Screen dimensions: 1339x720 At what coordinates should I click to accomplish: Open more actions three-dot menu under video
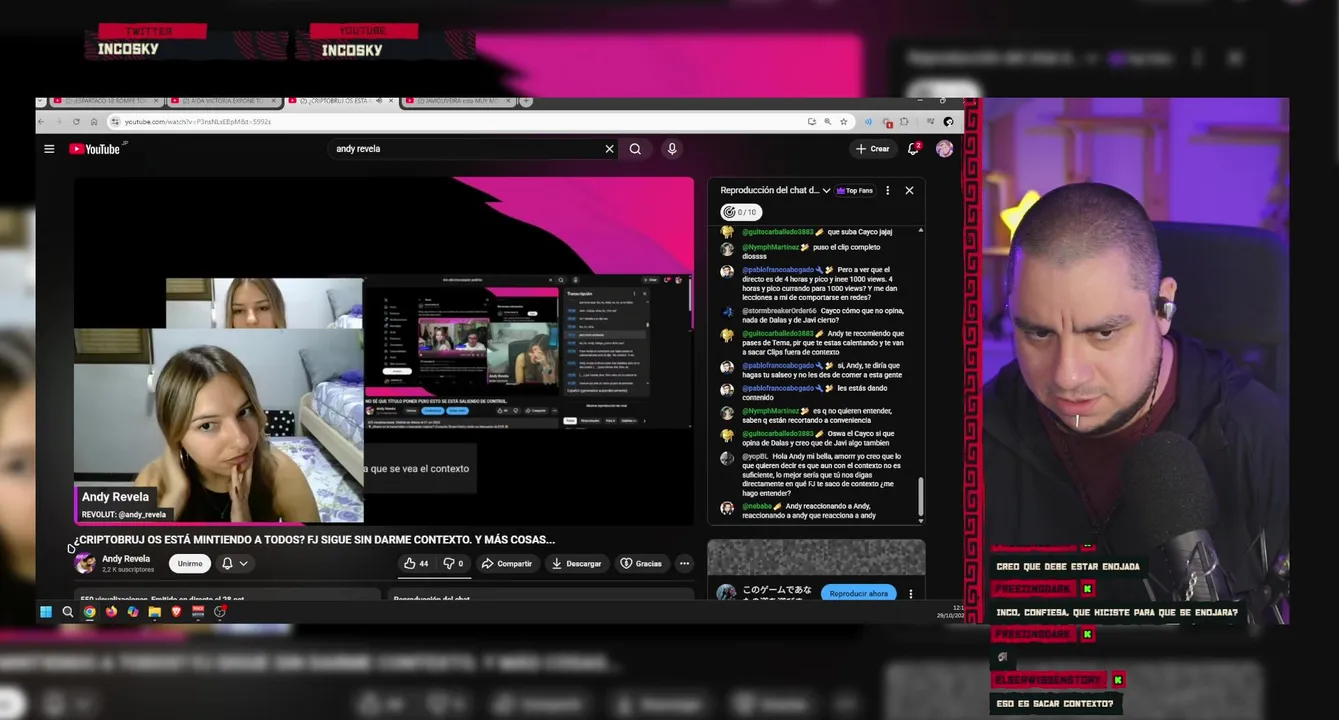[x=684, y=564]
